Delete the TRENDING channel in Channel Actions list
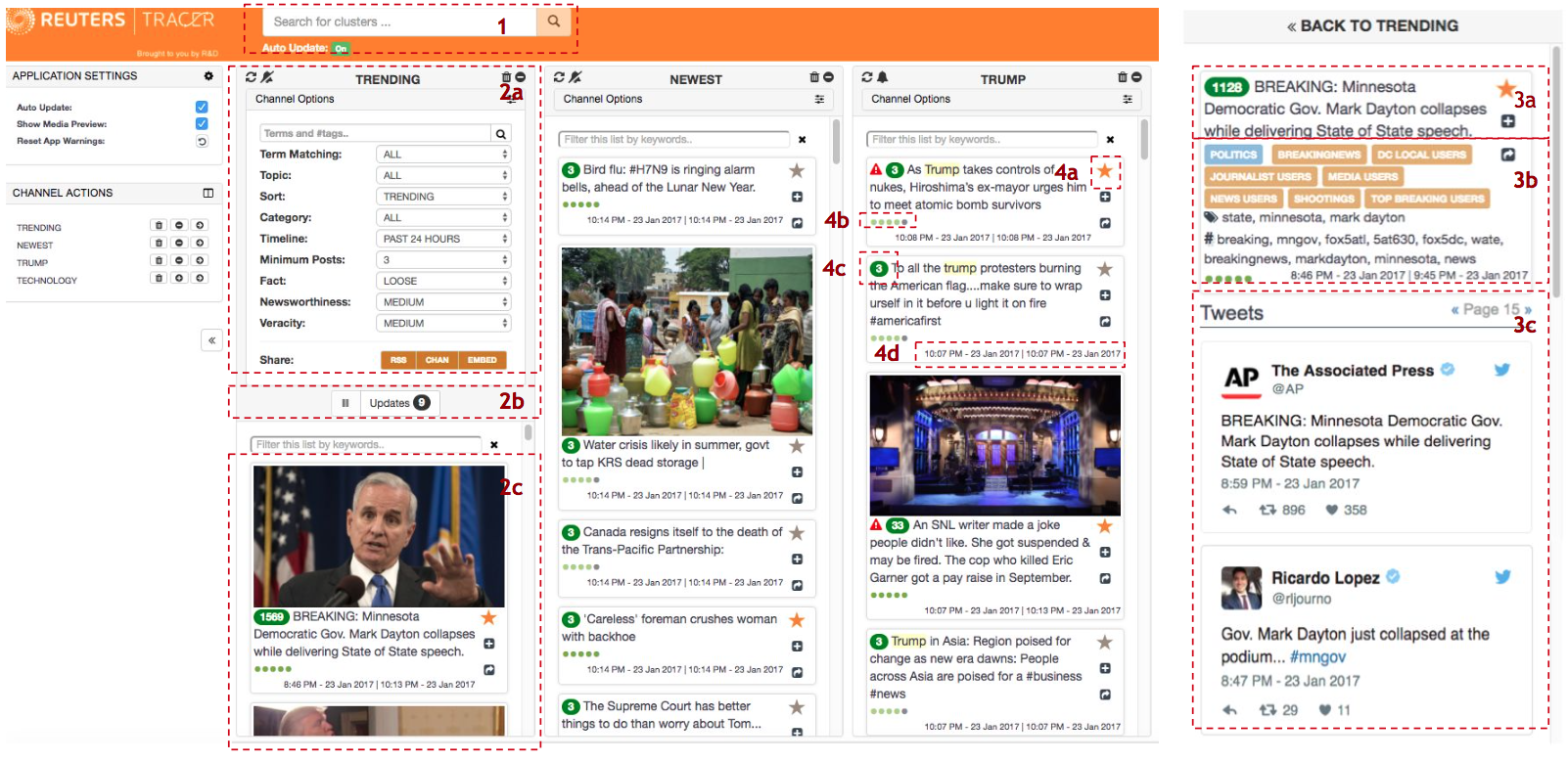Viewport: 1568px width, 762px height. coord(159,226)
